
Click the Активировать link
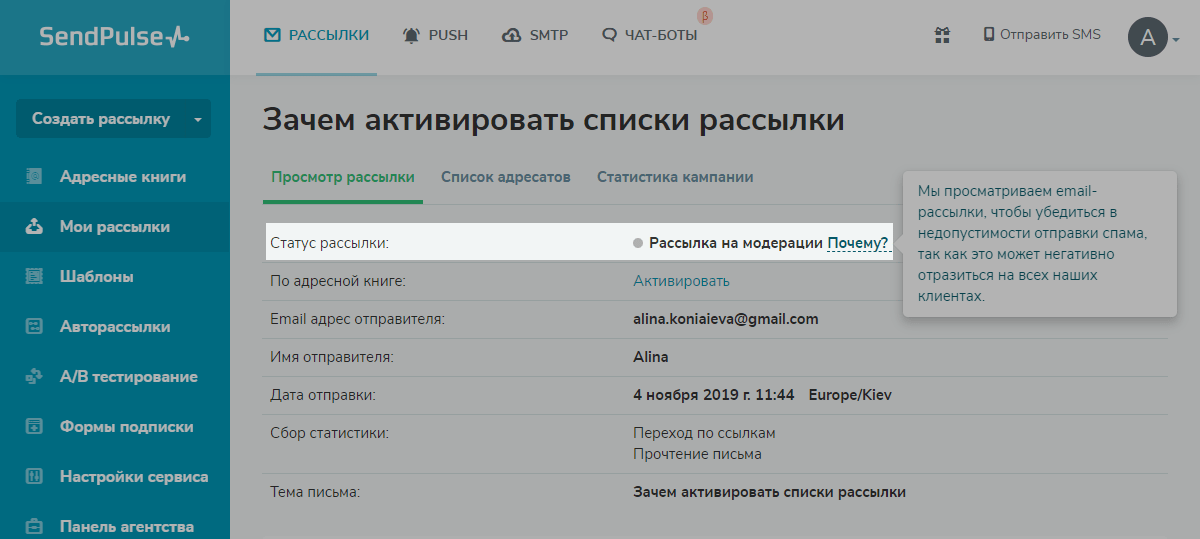(x=681, y=281)
